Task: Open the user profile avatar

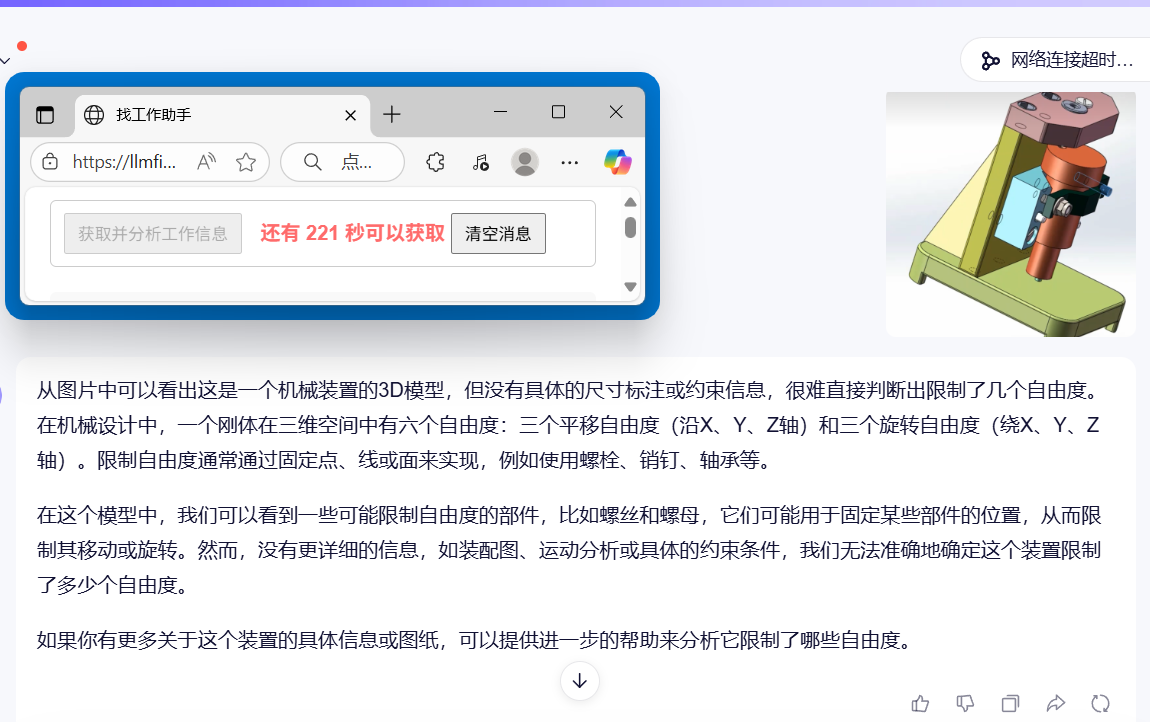Action: click(525, 162)
